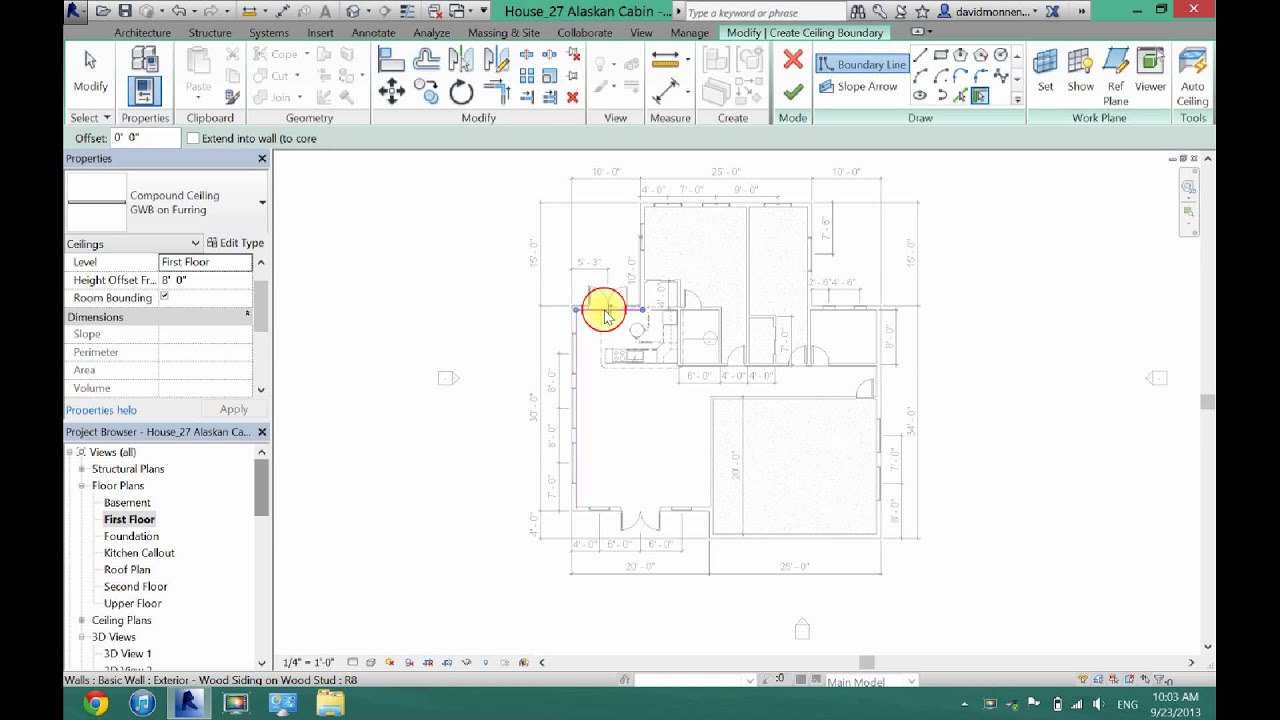This screenshot has width=1280, height=720.
Task: Open view scale 1/4" = 1'-0" selector
Action: pyautogui.click(x=309, y=662)
